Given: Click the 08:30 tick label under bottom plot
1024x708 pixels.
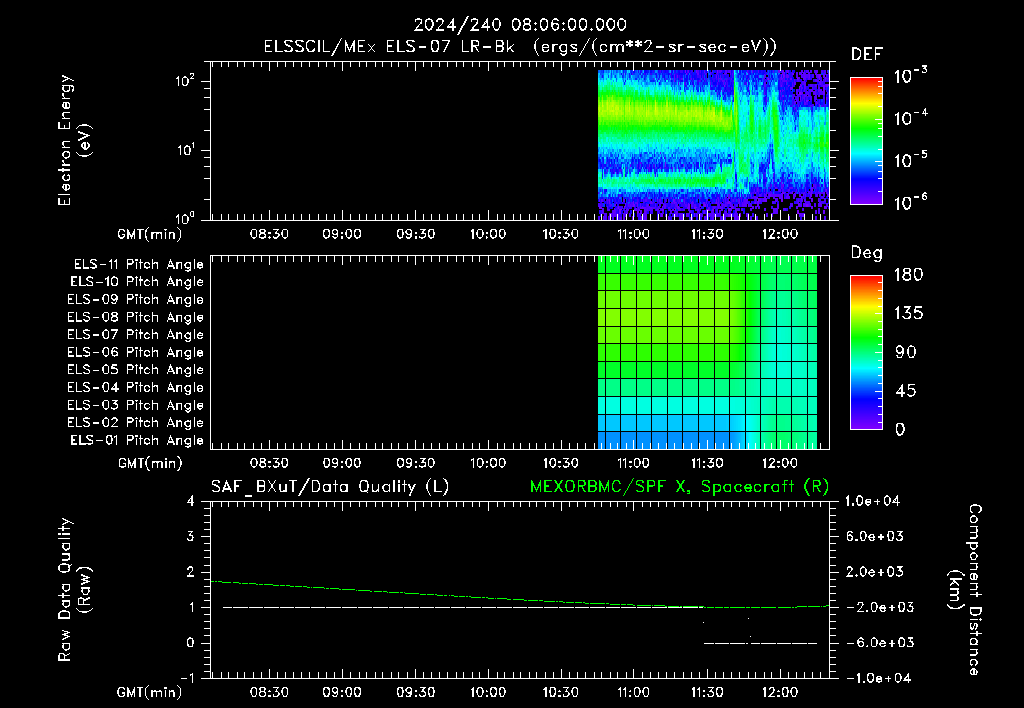Looking at the screenshot, I should pos(269,692).
